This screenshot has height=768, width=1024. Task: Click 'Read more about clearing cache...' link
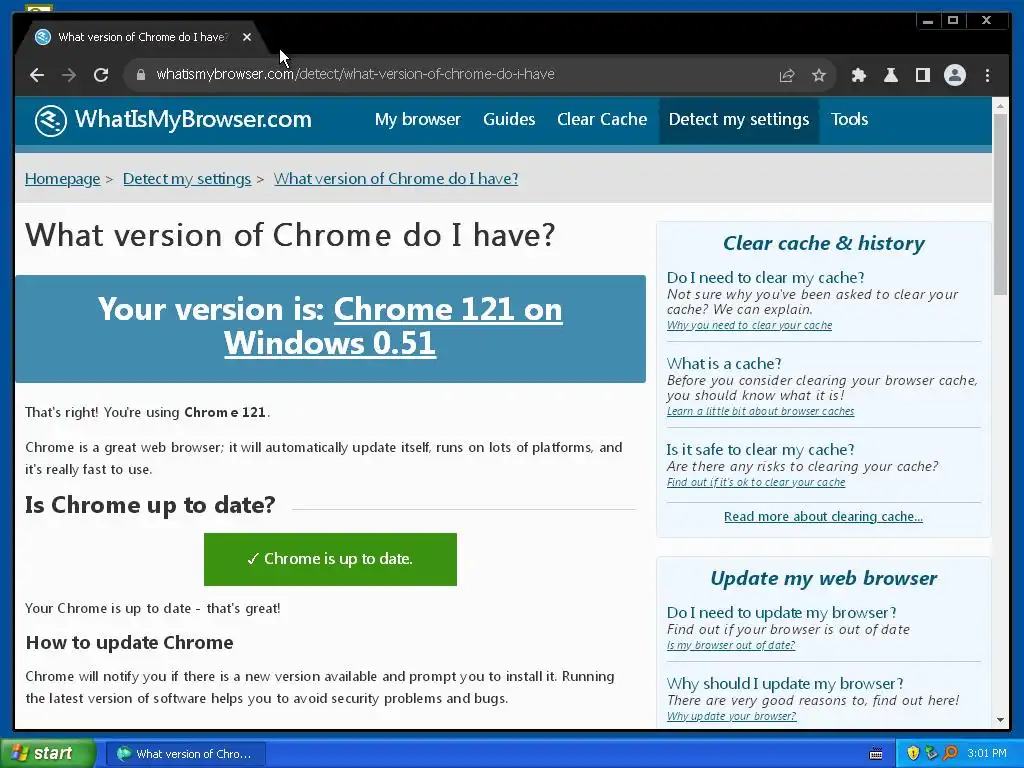click(823, 517)
